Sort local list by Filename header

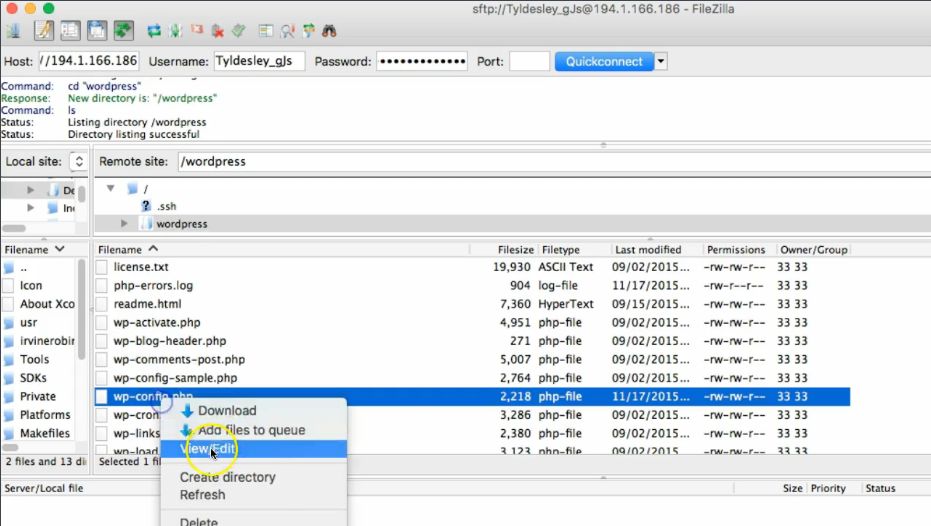(45, 249)
